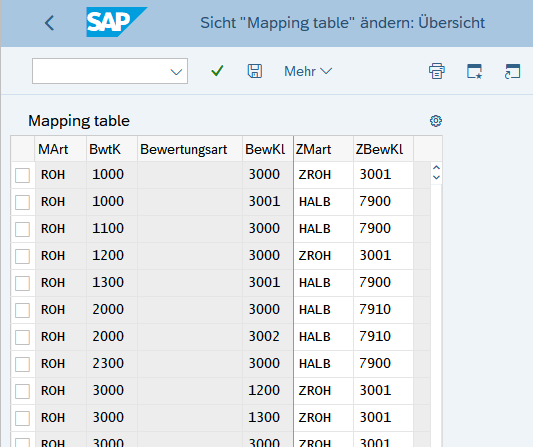
Task: Click the SAP logo
Action: tap(116, 22)
